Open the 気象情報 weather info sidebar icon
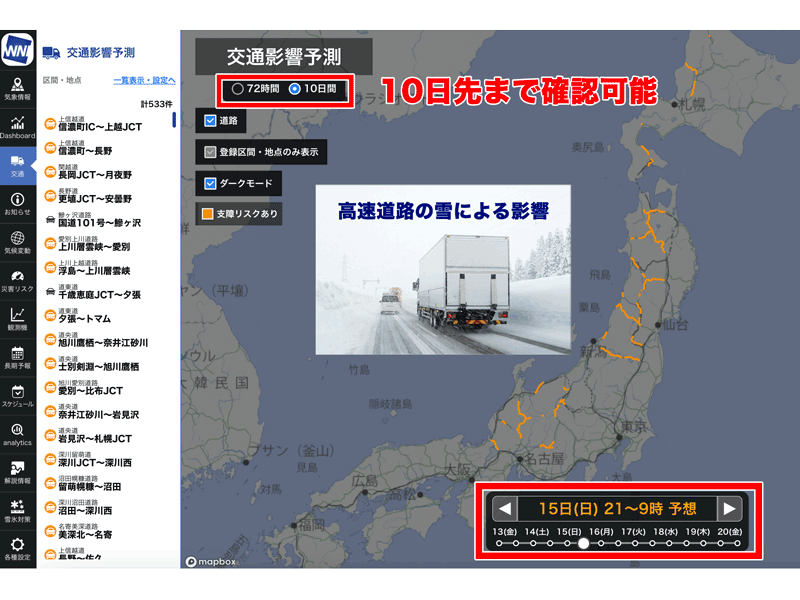Image resolution: width=800 pixels, height=600 pixels. (18, 88)
